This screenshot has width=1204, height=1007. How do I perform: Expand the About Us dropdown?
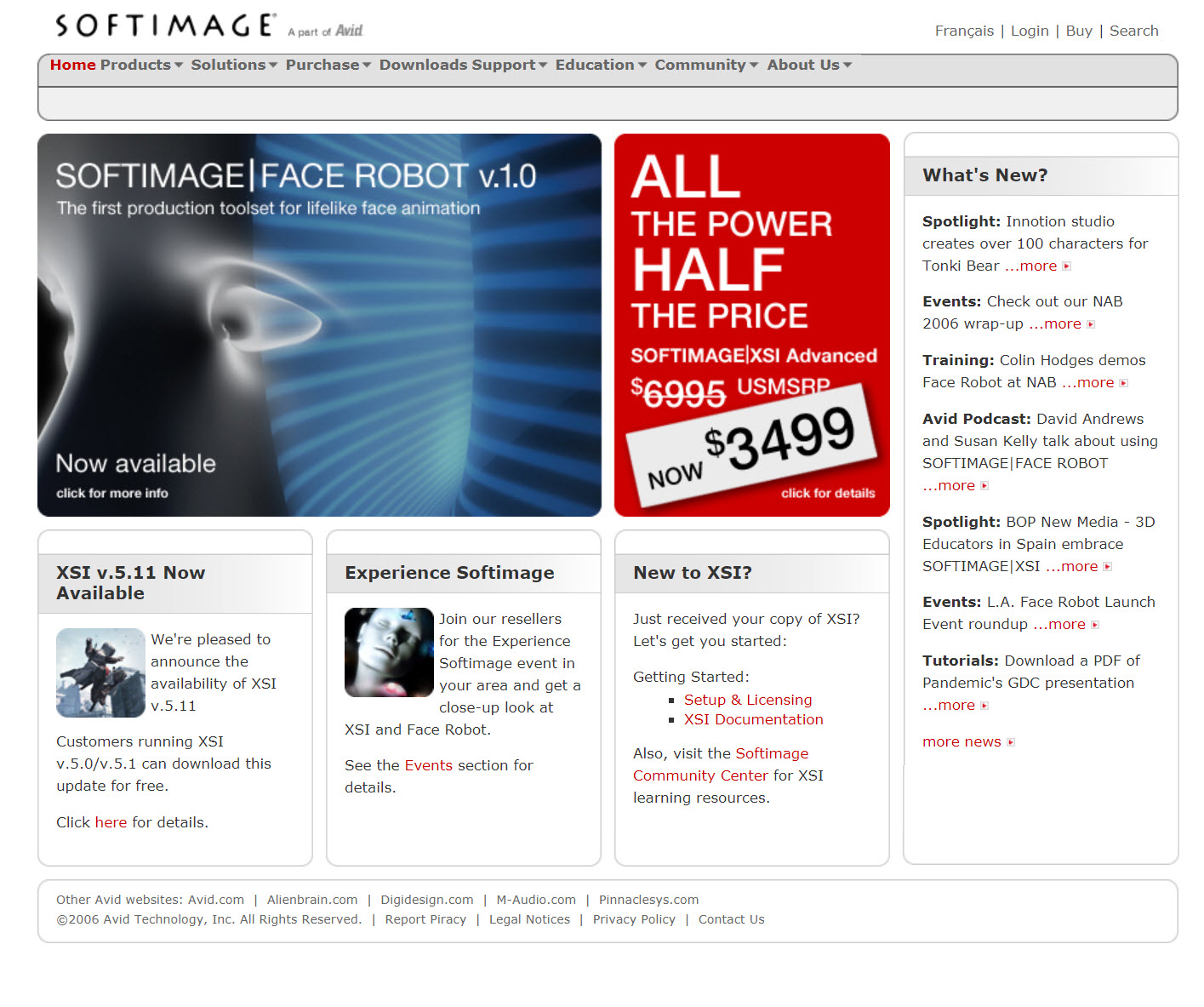tap(808, 65)
